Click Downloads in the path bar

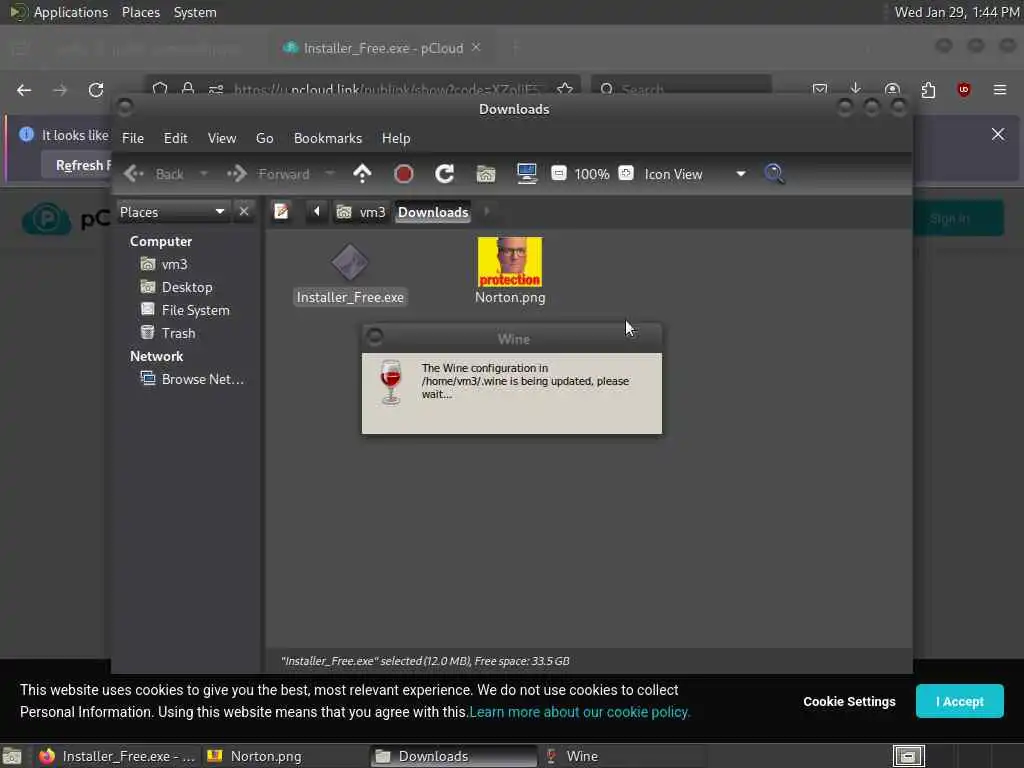(433, 212)
